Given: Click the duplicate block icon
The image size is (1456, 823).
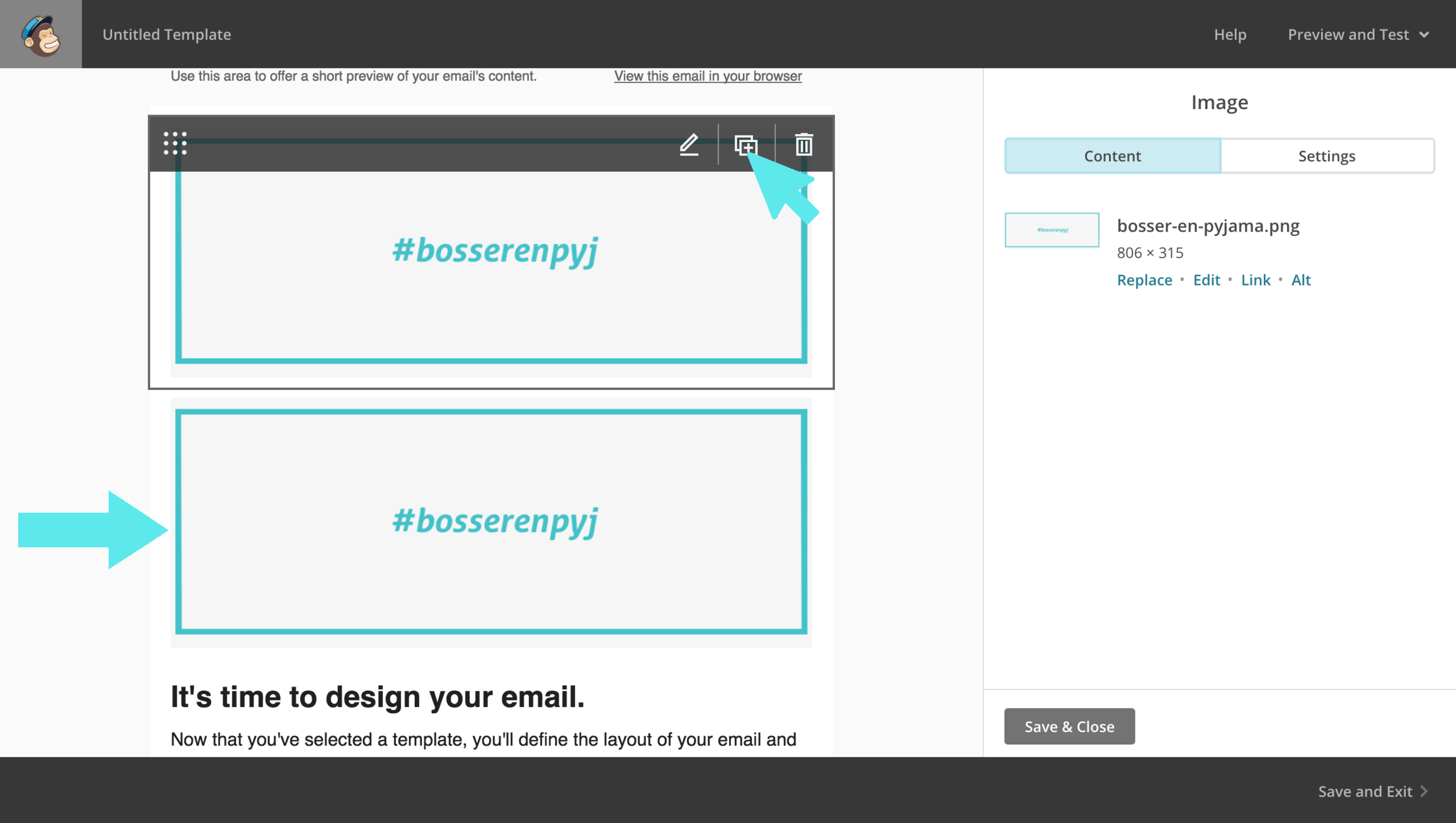Looking at the screenshot, I should 745,145.
